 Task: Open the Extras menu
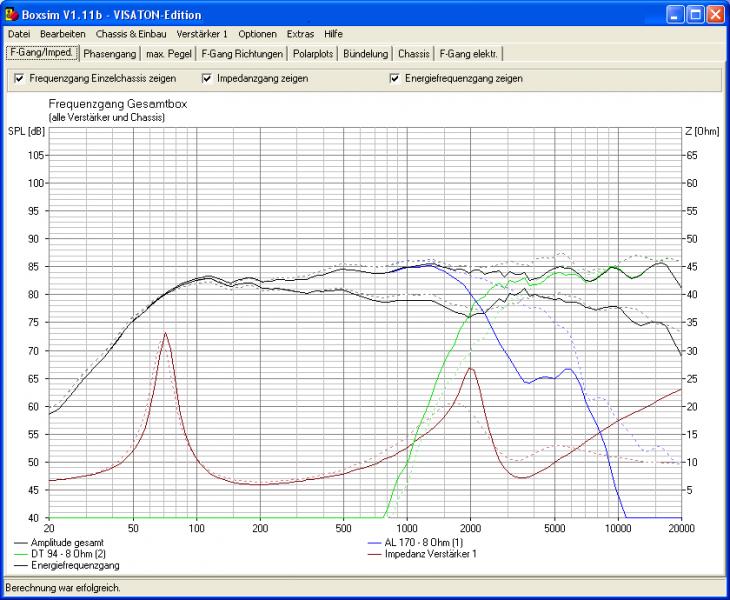(300, 34)
